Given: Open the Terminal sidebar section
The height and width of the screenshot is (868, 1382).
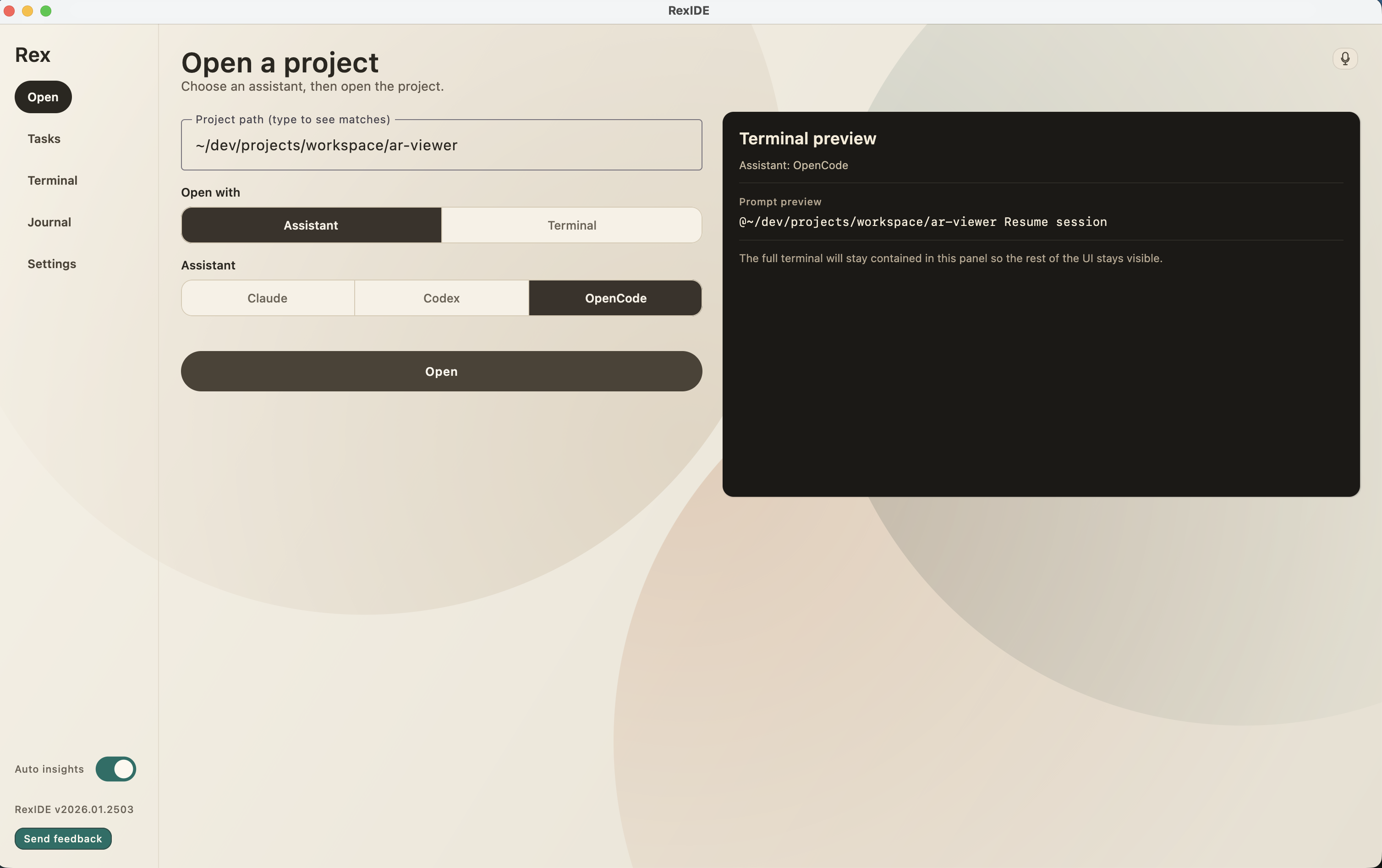Looking at the screenshot, I should click(52, 180).
